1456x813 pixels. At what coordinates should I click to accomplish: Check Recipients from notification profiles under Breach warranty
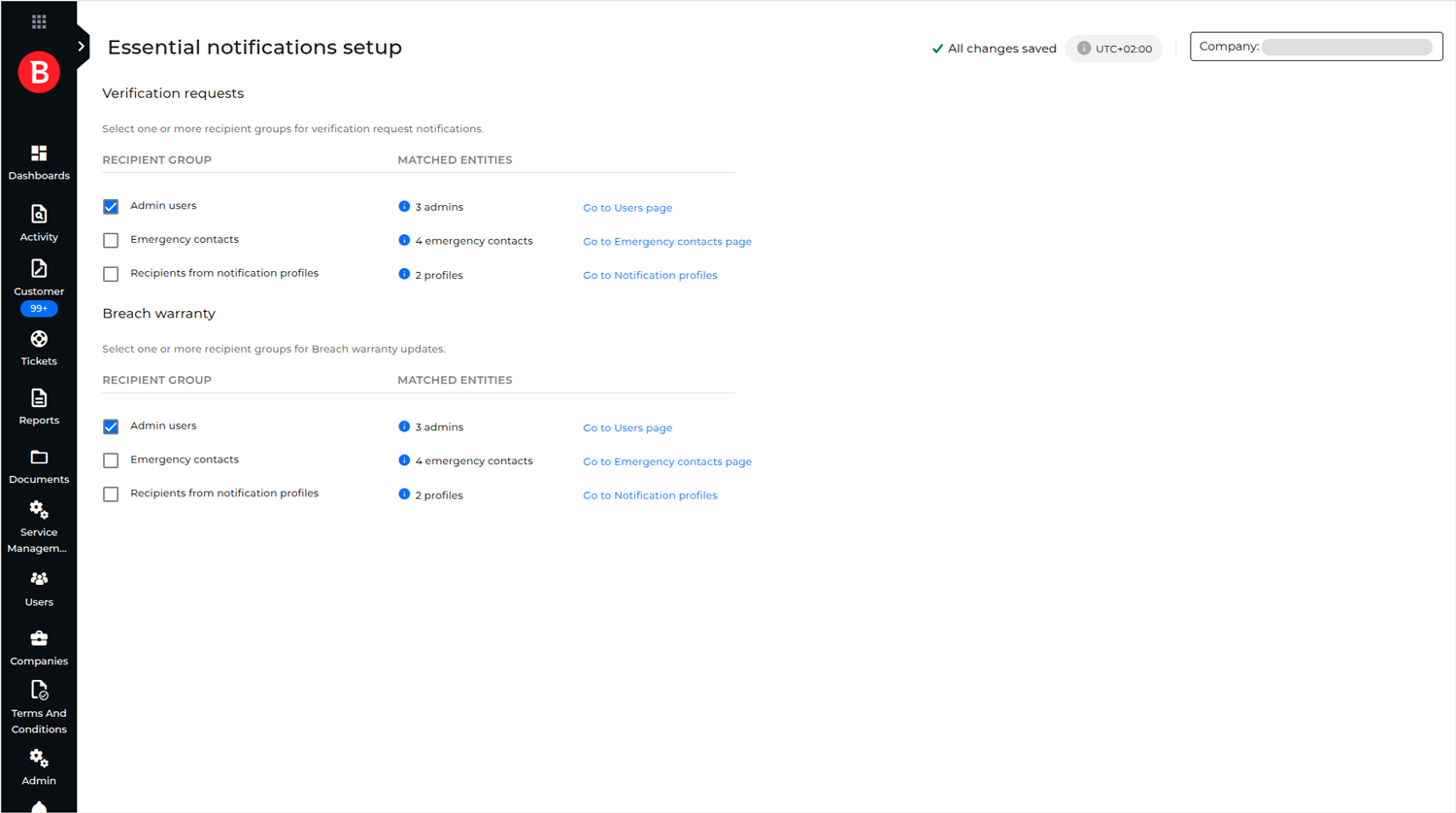click(111, 493)
